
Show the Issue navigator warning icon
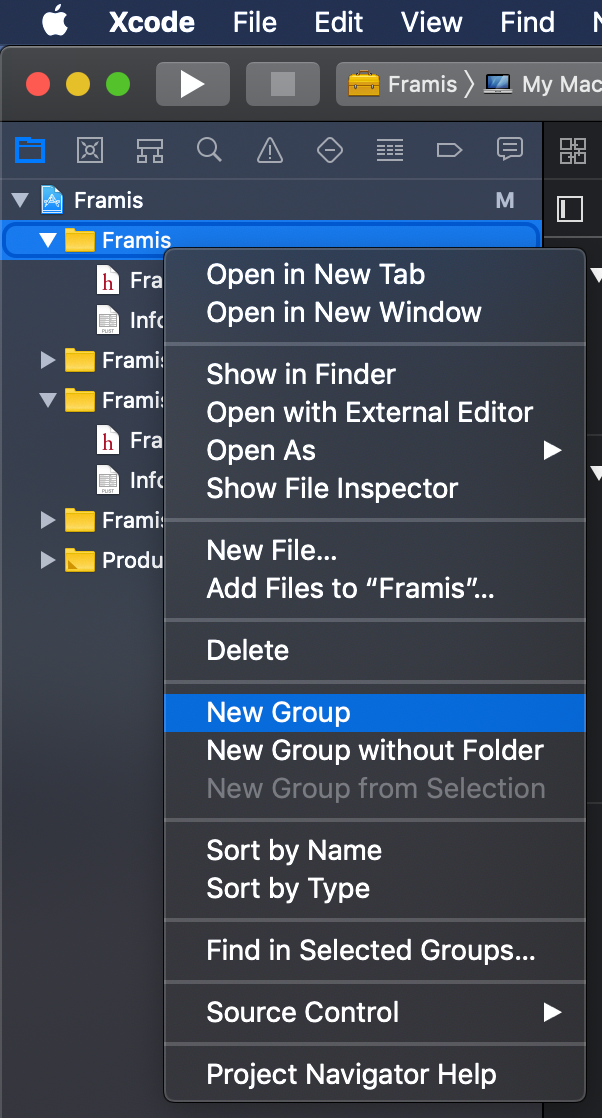point(269,150)
